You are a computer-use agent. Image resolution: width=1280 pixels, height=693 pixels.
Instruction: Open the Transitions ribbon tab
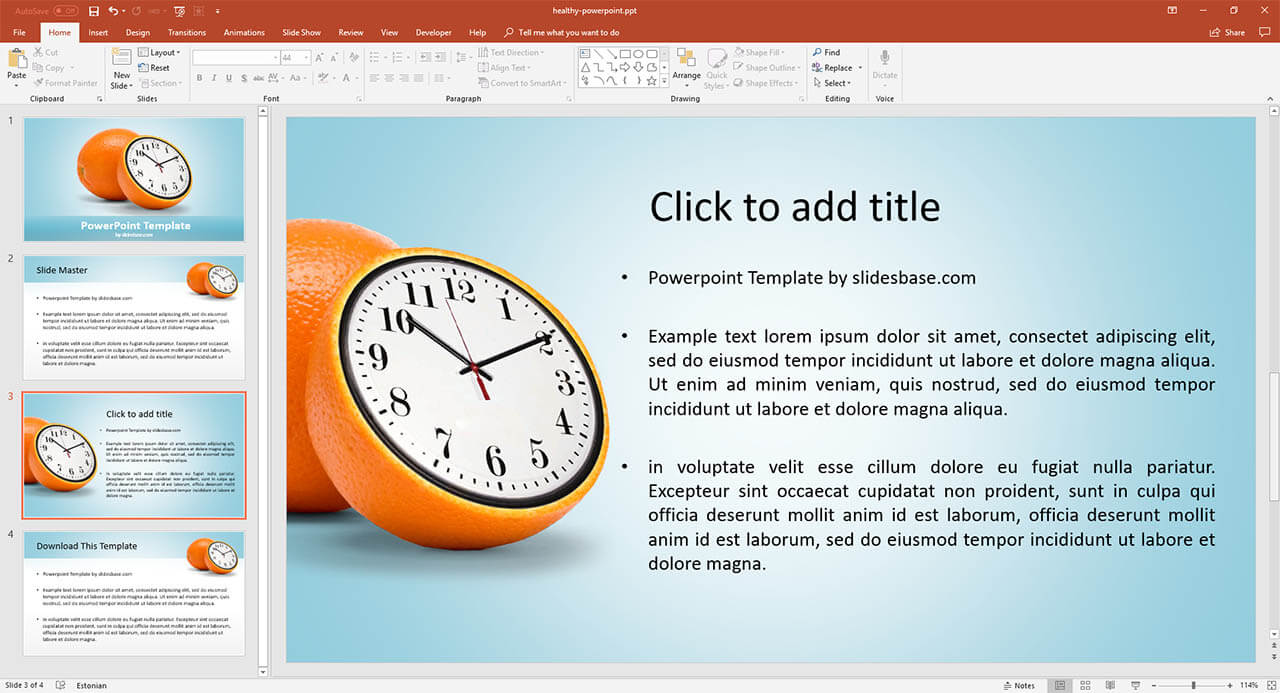(187, 32)
